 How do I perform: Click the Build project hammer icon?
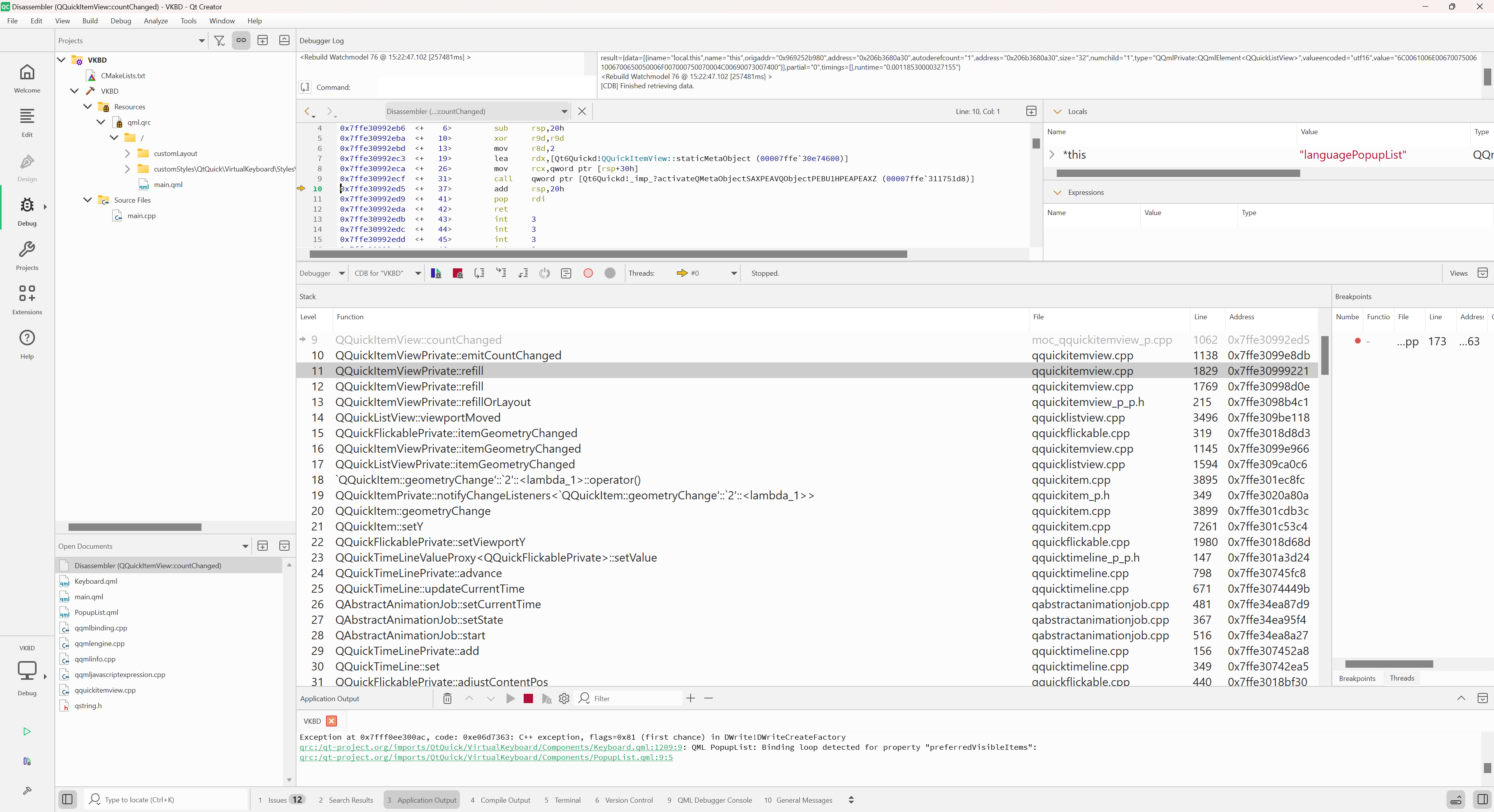tap(27, 791)
